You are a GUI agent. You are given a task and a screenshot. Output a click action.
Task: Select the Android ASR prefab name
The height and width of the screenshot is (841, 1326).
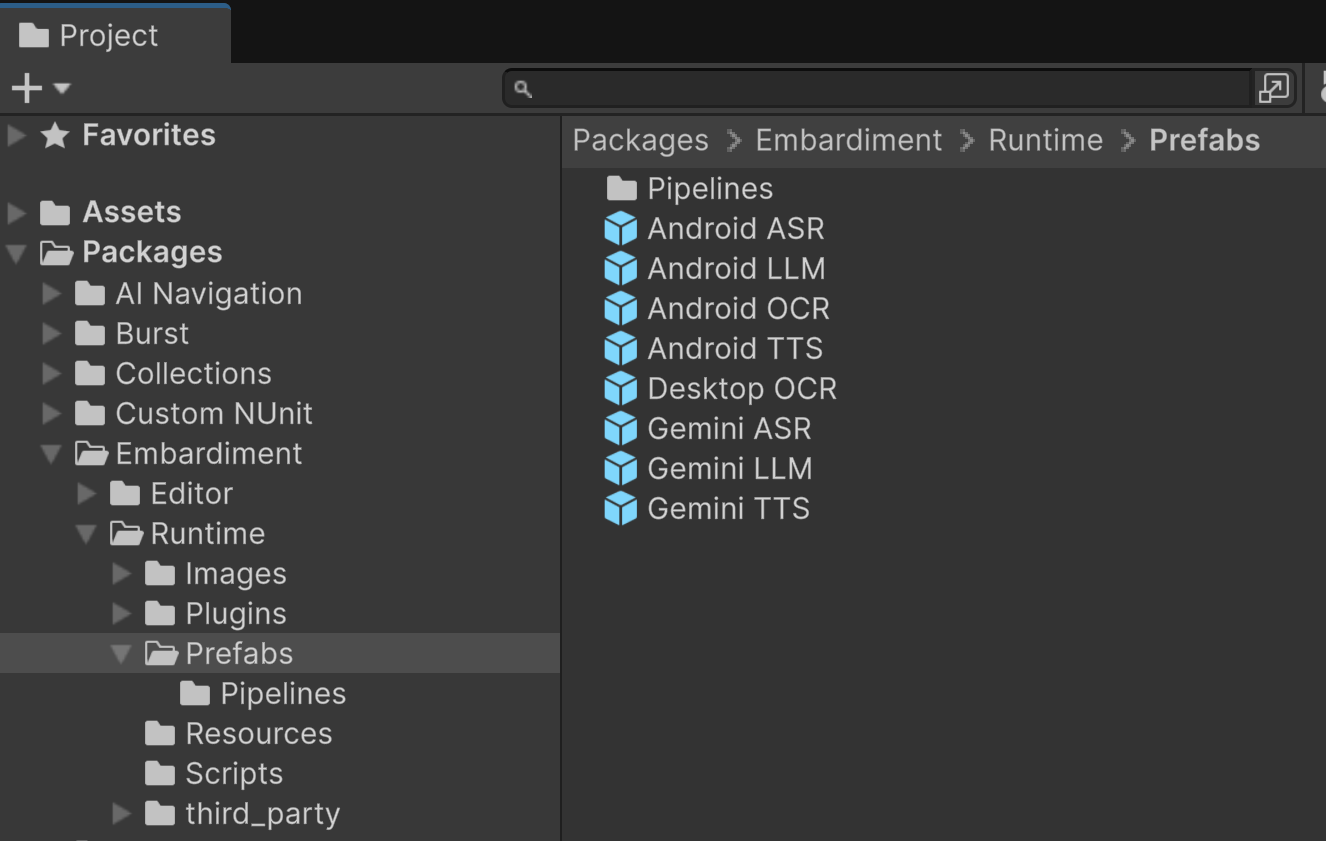click(736, 229)
